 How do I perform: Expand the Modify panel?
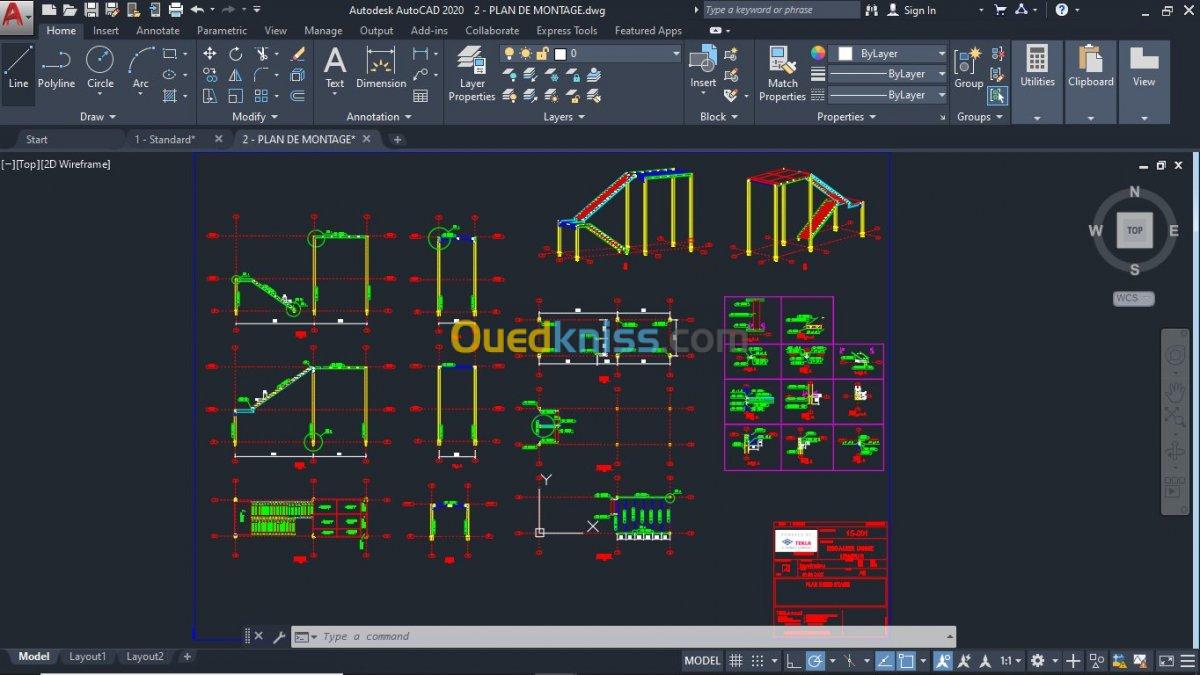click(254, 117)
